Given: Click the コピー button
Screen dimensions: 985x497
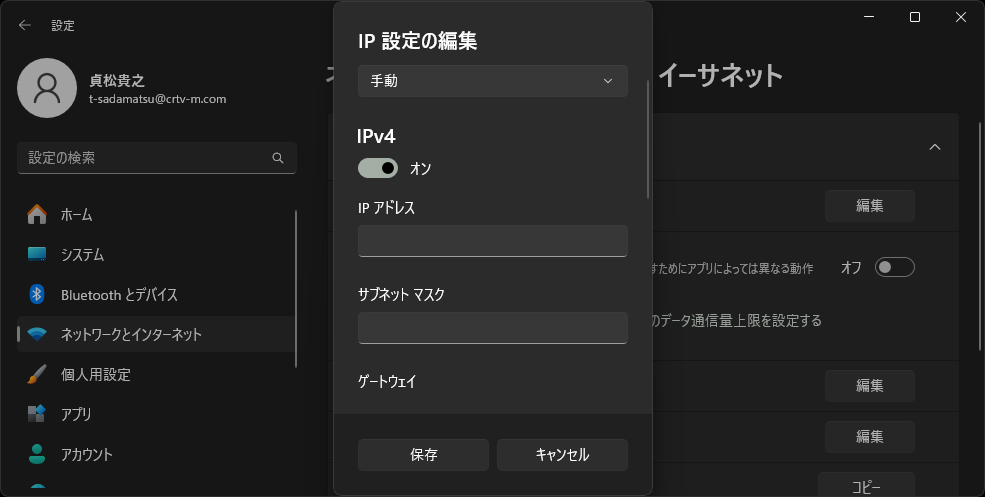Looking at the screenshot, I should pos(866,485).
